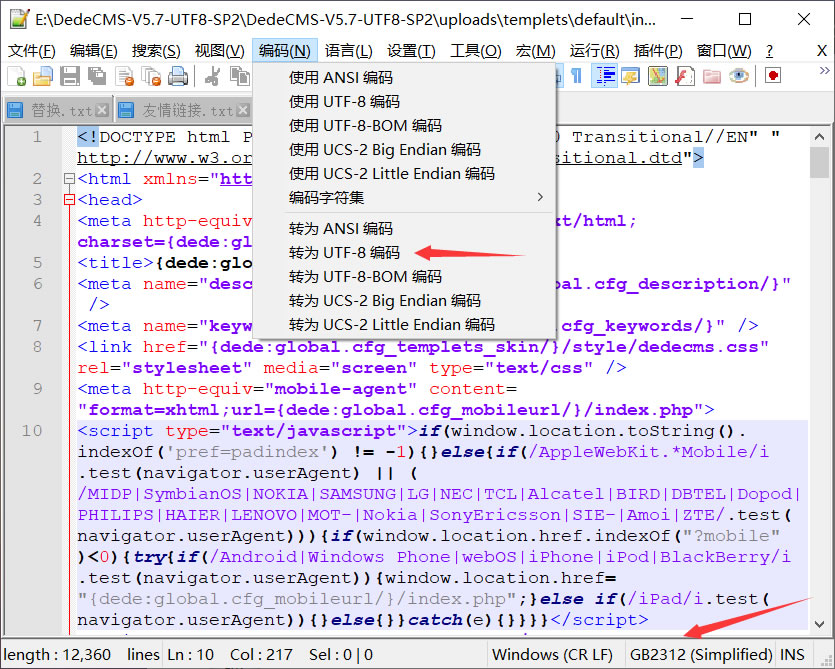Click the Open file folder icon
The image size is (835, 669).
point(43,76)
